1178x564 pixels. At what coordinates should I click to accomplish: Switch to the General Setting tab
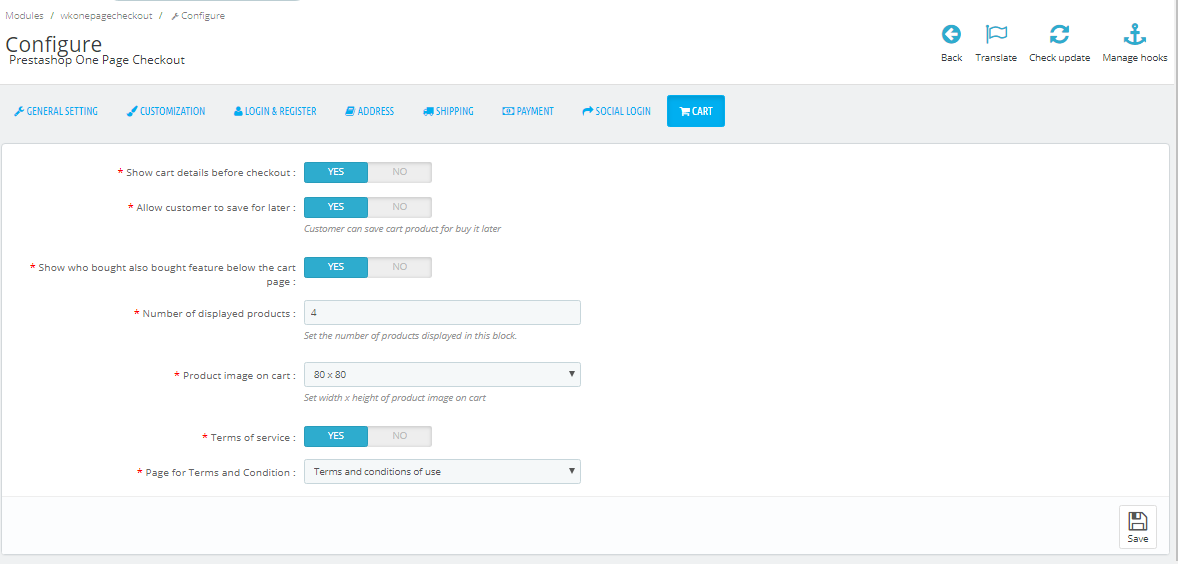pyautogui.click(x=56, y=111)
